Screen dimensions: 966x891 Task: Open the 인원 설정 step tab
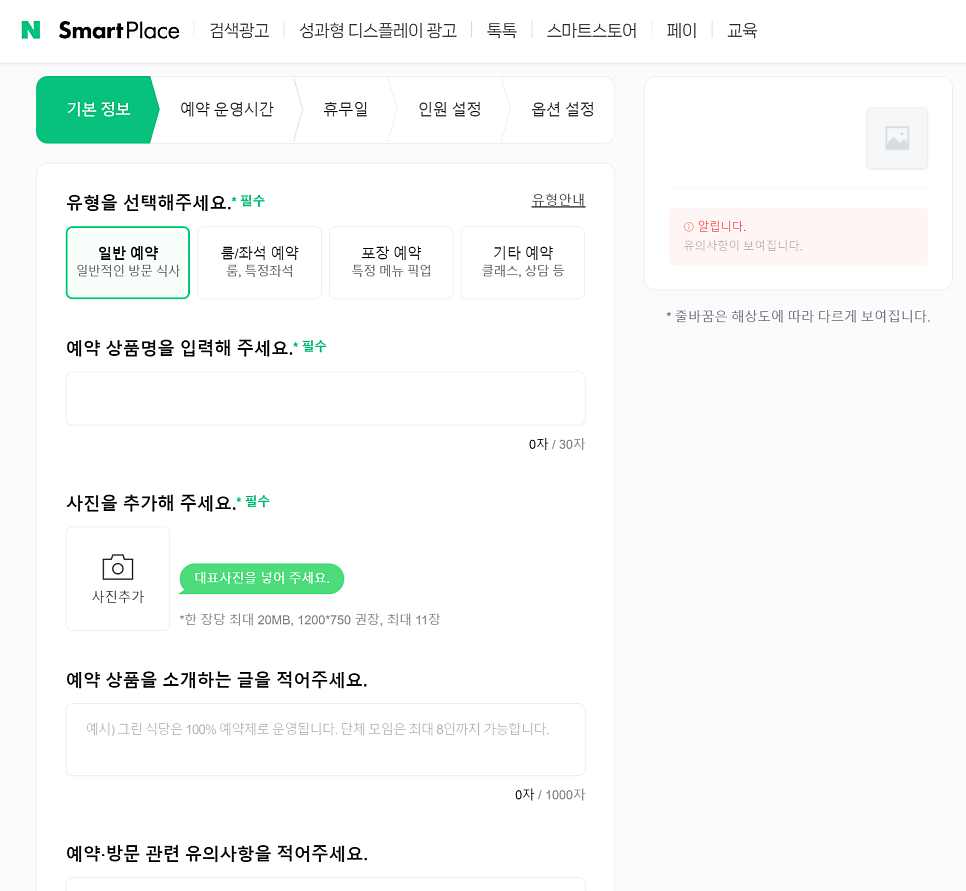449,109
